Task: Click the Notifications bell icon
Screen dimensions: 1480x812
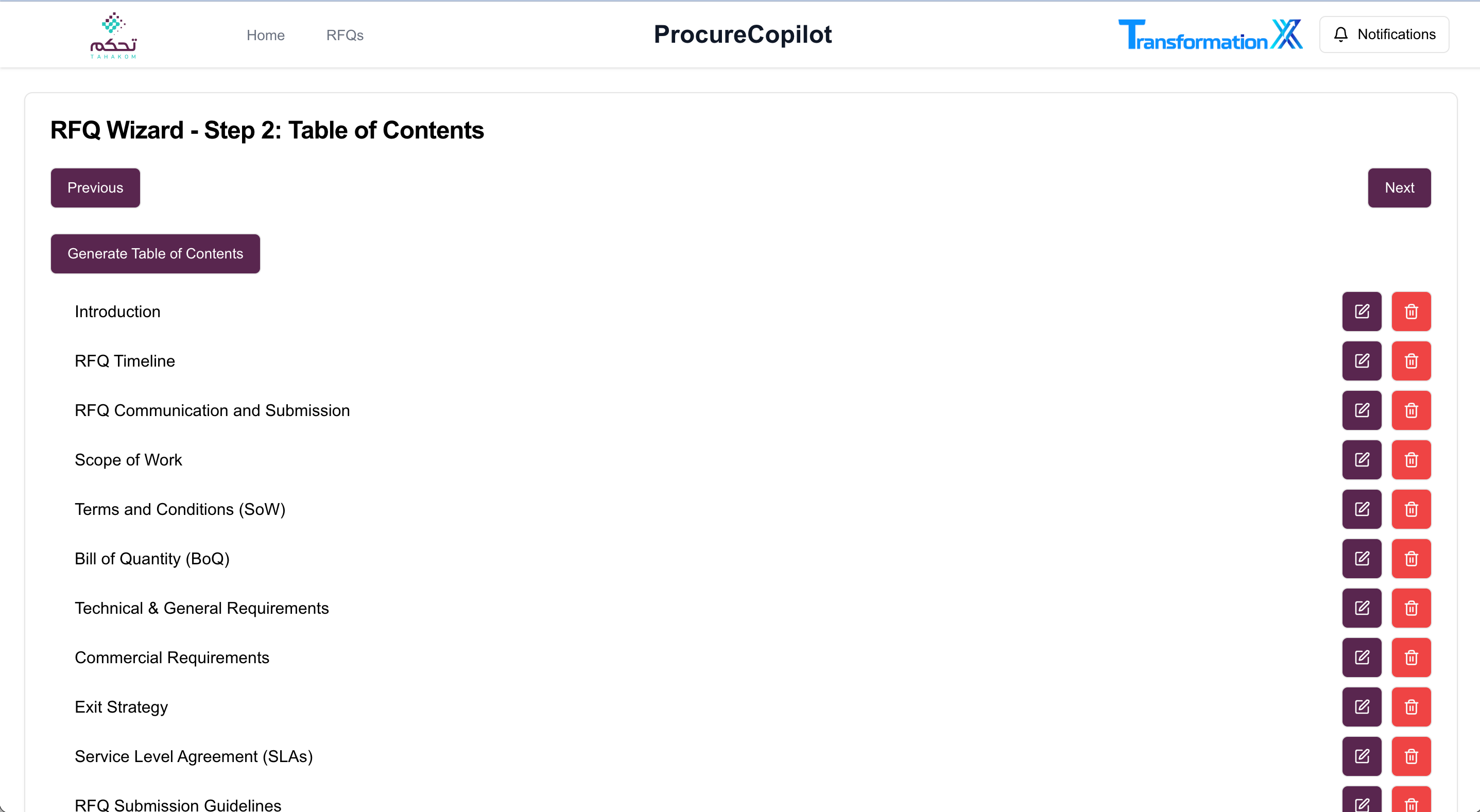Action: click(x=1343, y=35)
